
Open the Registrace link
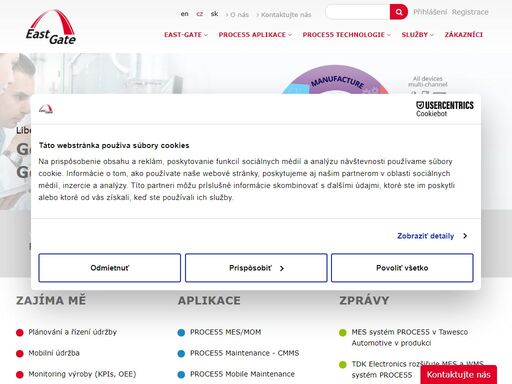point(470,12)
